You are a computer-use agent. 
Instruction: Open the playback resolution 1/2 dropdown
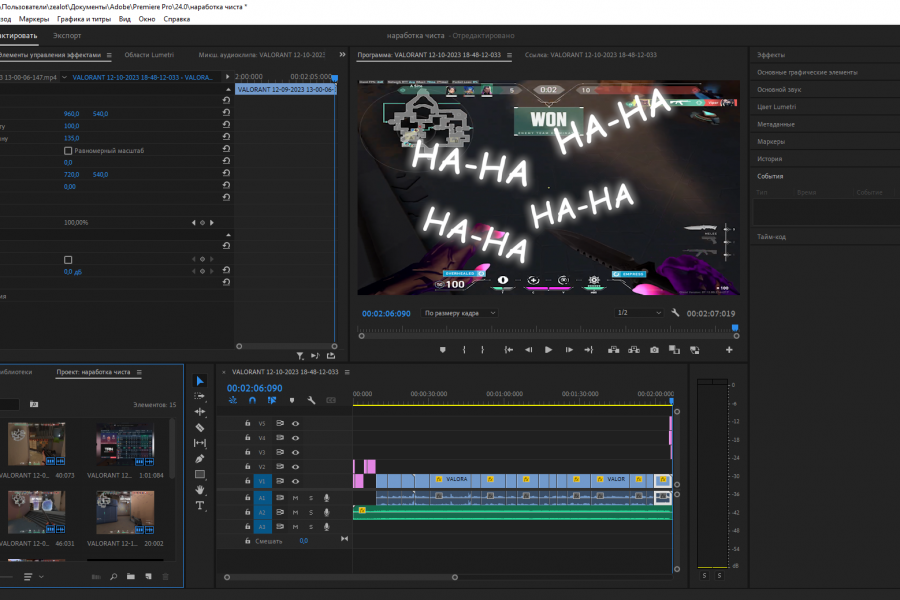(639, 313)
